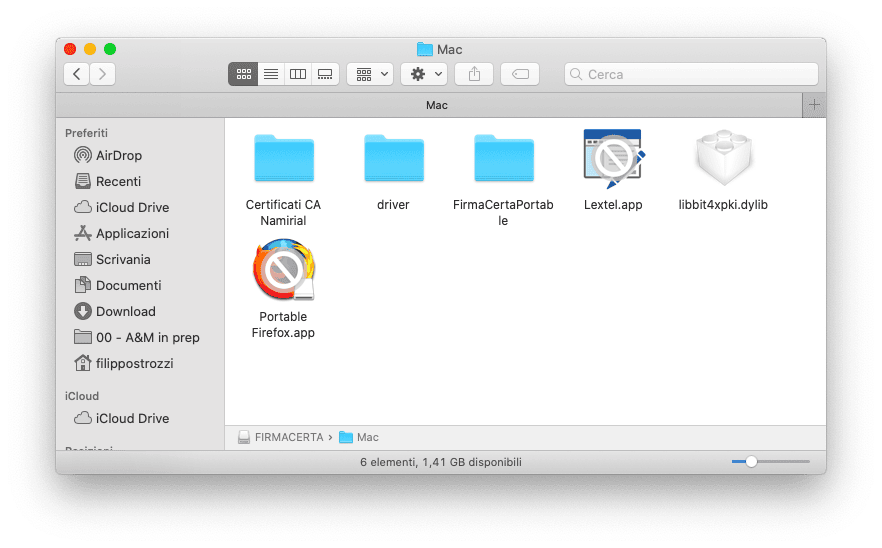Open iCloud Drive under Preferiti
The width and height of the screenshot is (882, 548).
click(x=122, y=207)
